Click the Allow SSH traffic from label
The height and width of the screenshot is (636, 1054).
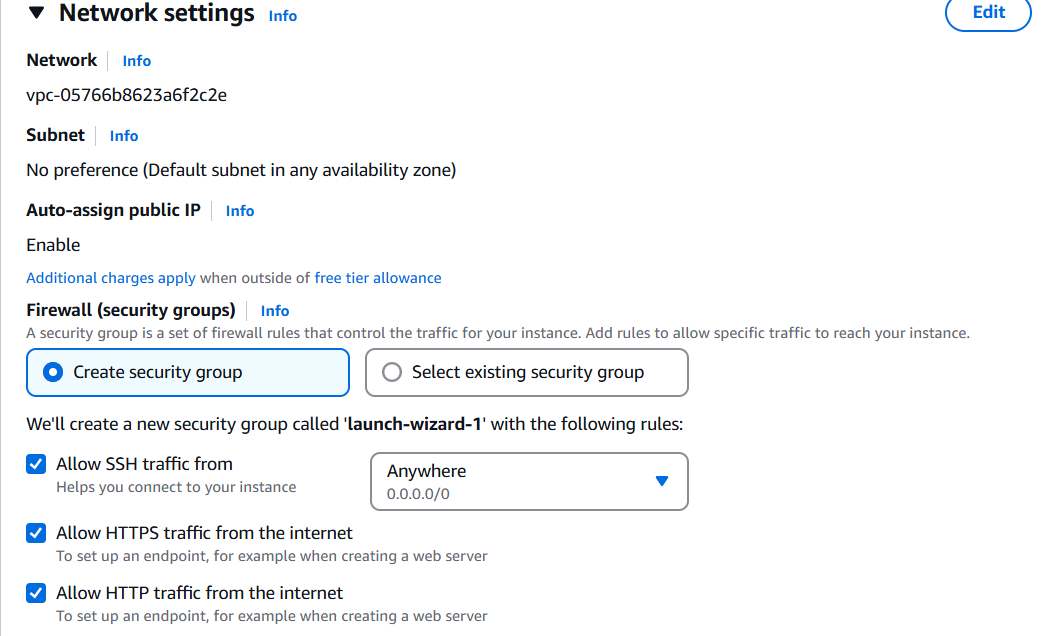pos(144,464)
